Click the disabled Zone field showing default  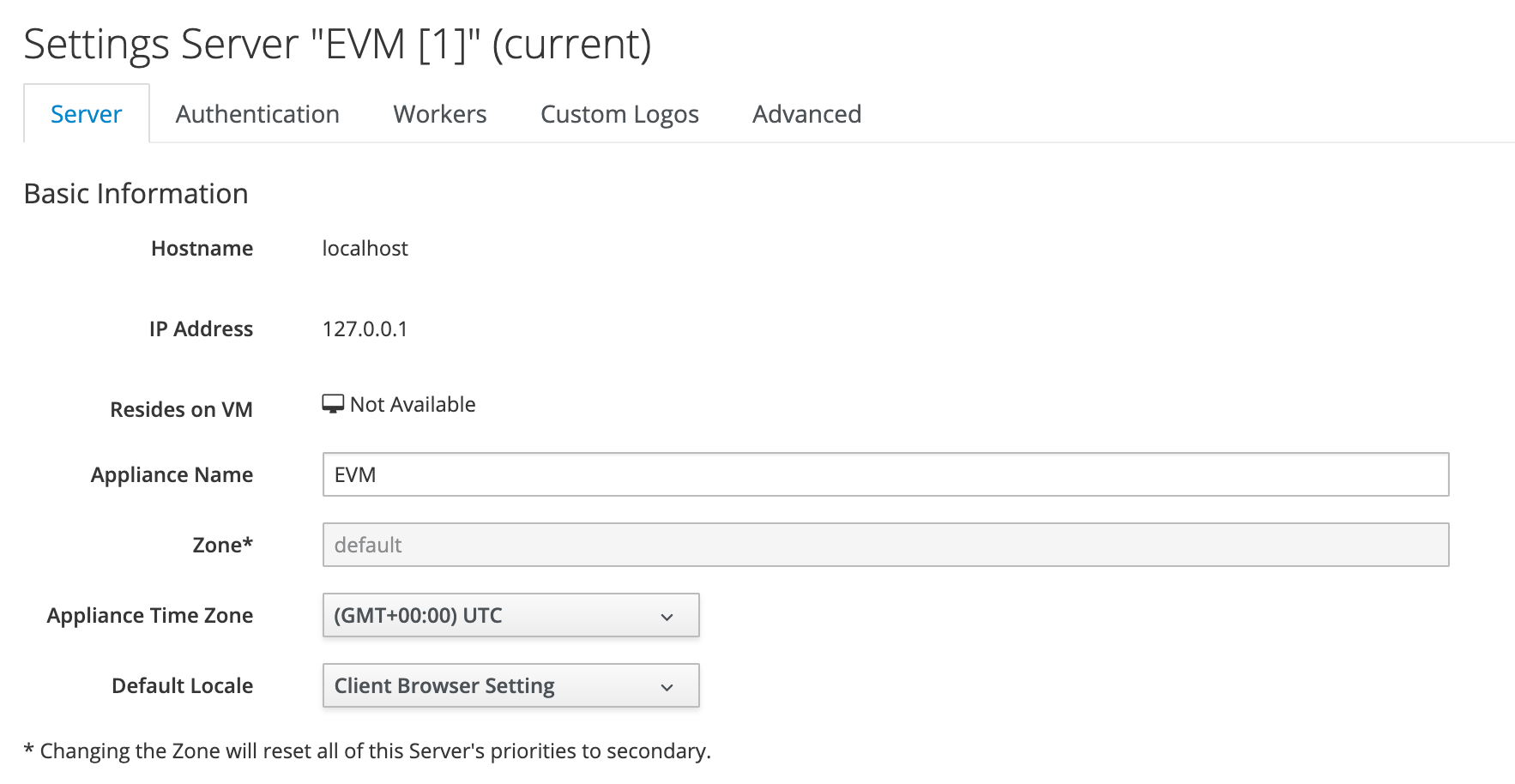coord(885,546)
